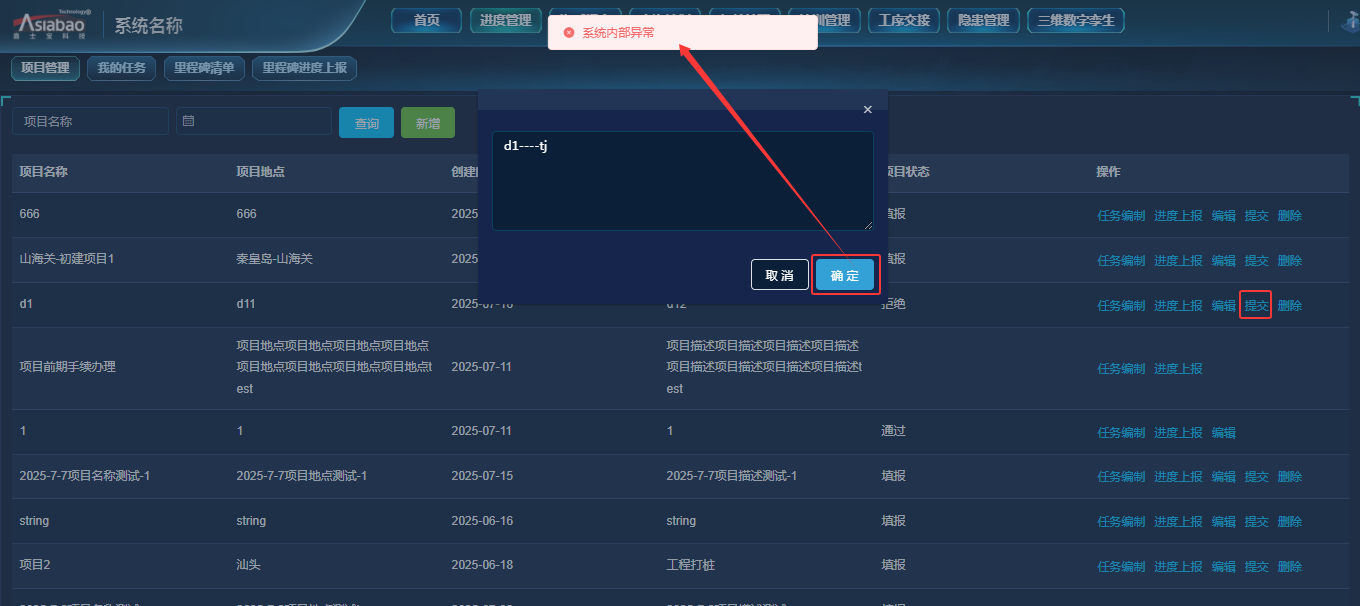1360x606 pixels.
Task: Click 删除 for project 666
Action: coord(1290,216)
